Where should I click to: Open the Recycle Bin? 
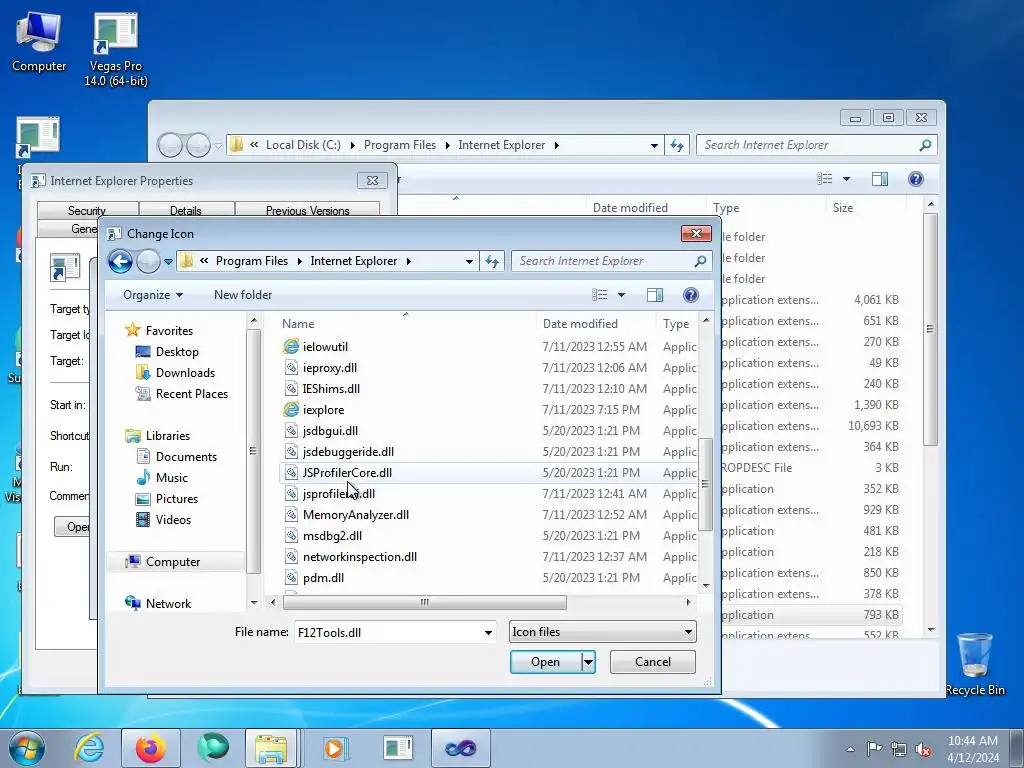coord(974,664)
